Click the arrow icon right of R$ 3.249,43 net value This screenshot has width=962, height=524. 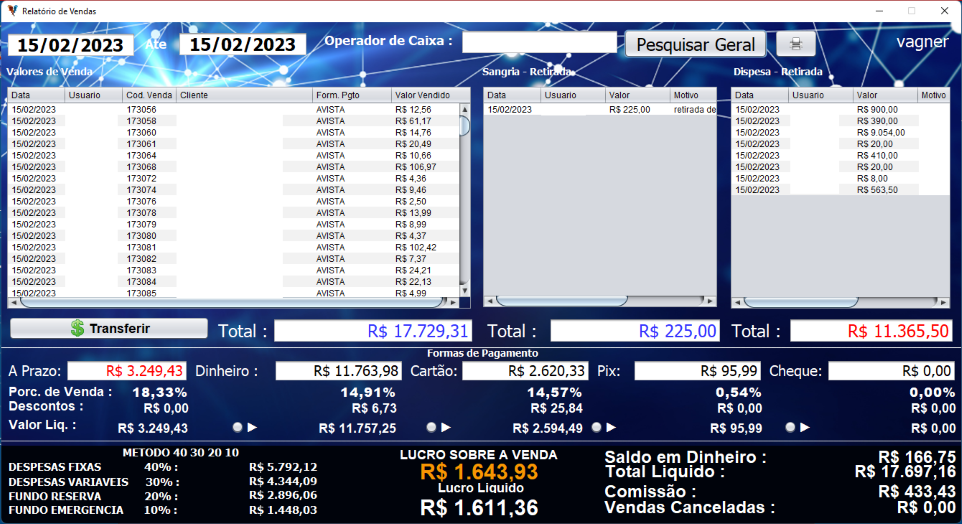point(253,427)
